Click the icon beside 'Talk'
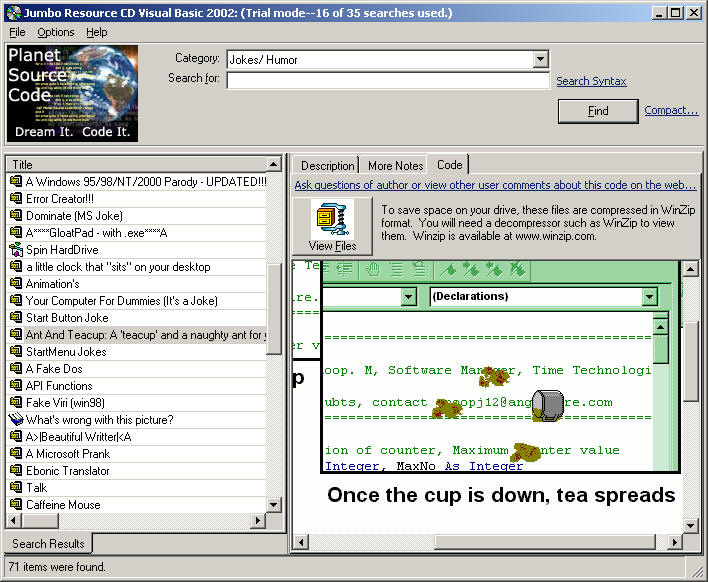The width and height of the screenshot is (708, 582). point(16,488)
